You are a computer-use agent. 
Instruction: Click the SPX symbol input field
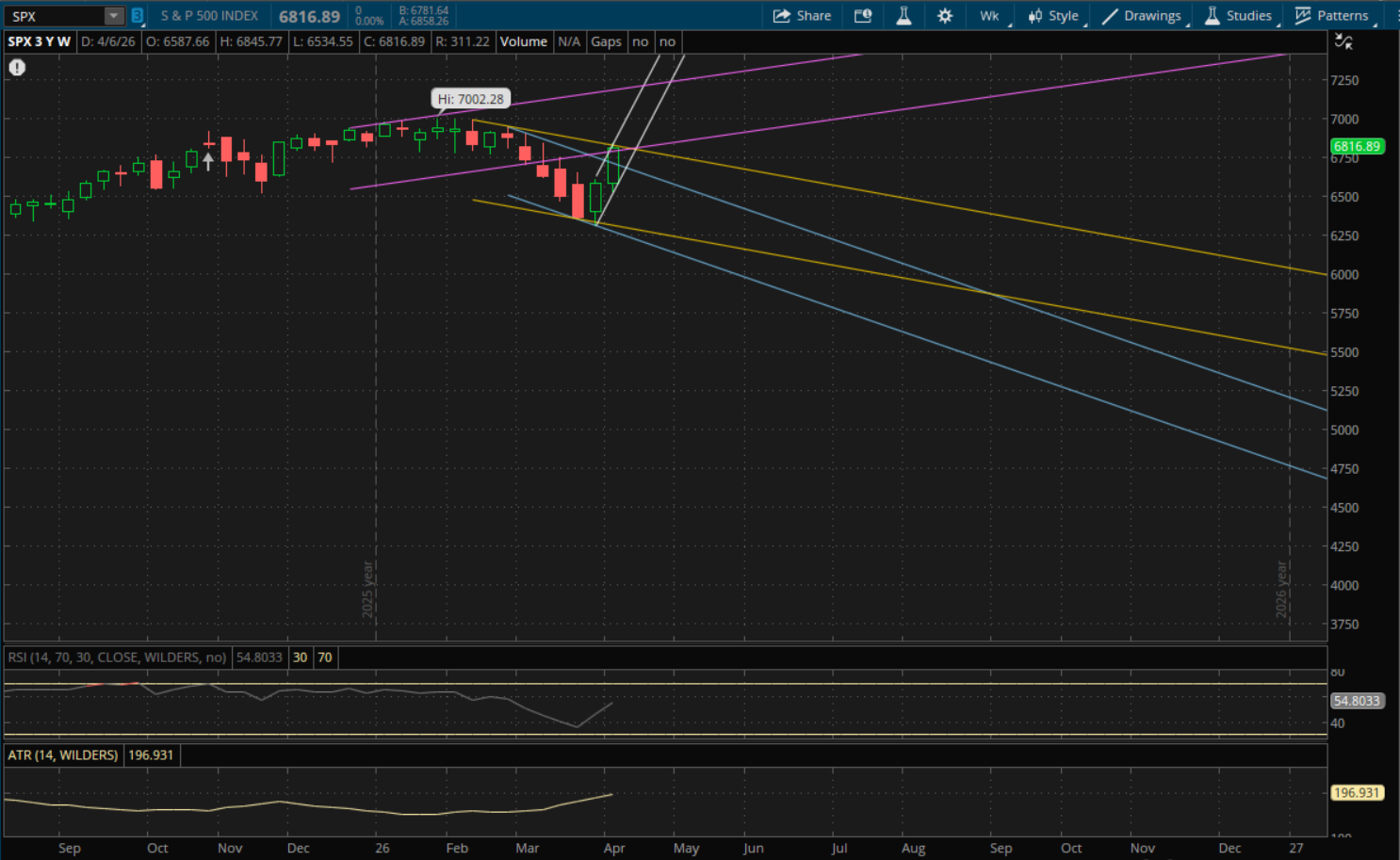point(55,16)
